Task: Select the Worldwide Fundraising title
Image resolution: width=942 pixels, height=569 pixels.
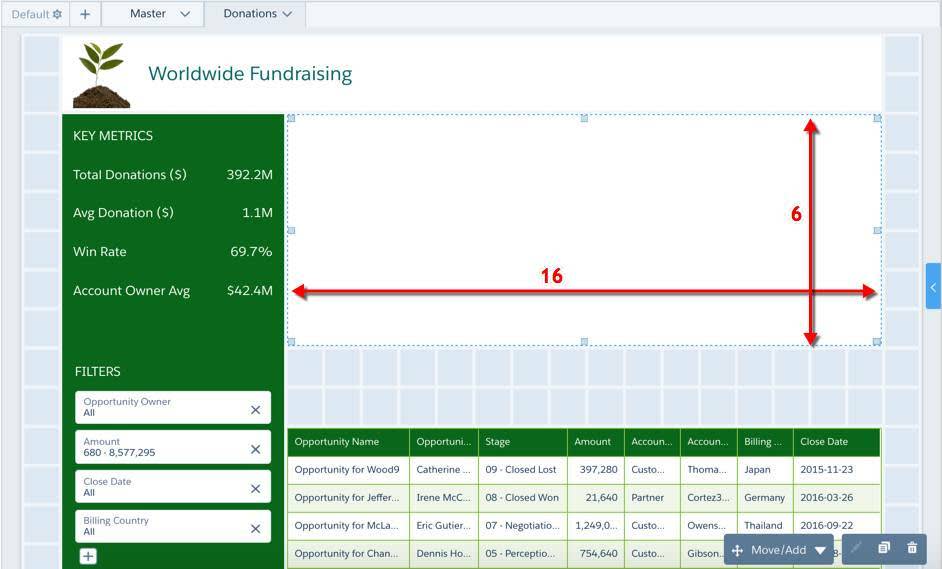Action: (250, 73)
